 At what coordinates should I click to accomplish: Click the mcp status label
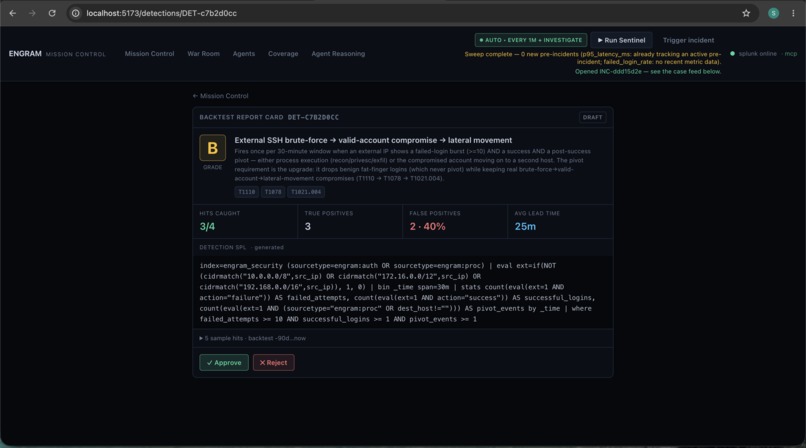pos(791,53)
